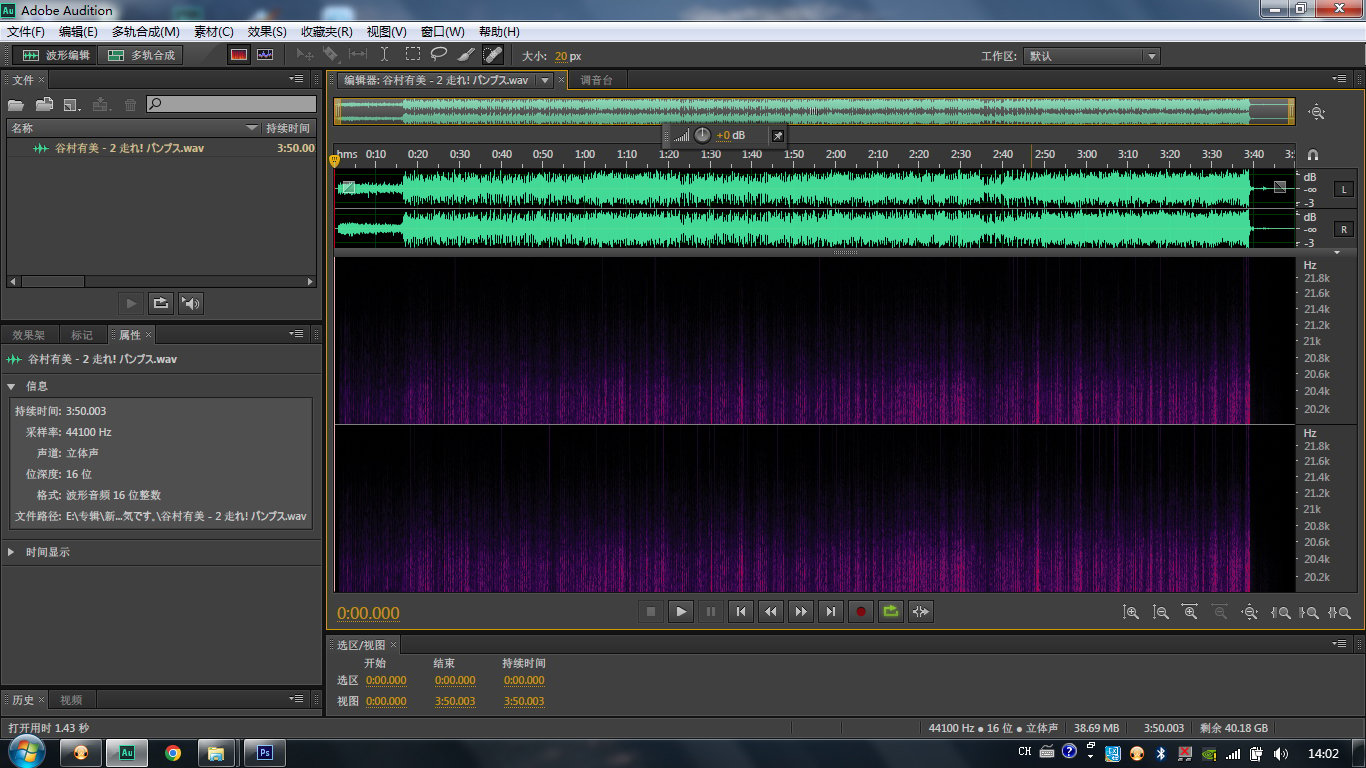Toggle Skip Selection transport button

[921, 611]
